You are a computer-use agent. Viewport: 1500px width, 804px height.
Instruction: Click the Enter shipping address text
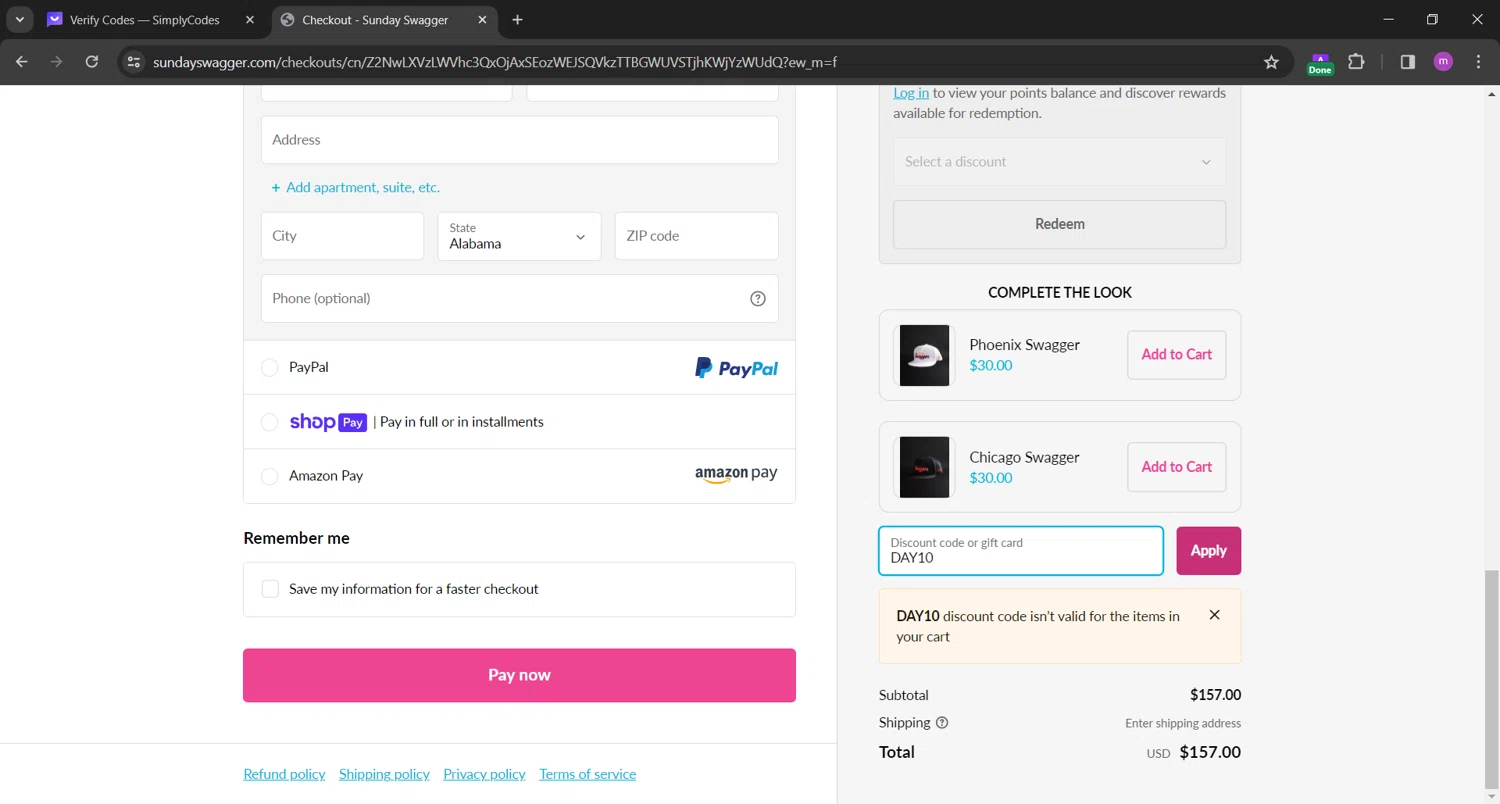point(1183,723)
